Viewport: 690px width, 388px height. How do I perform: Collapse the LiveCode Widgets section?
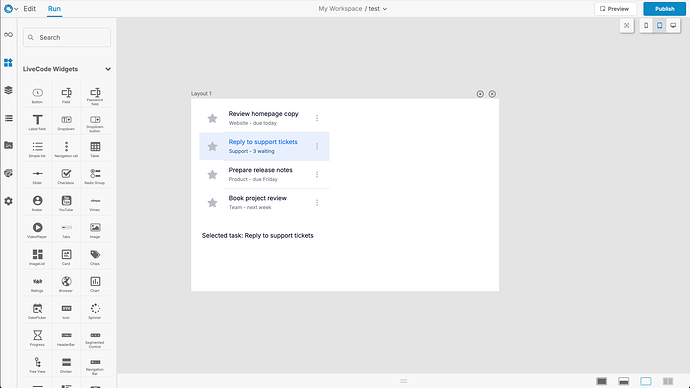(108, 69)
